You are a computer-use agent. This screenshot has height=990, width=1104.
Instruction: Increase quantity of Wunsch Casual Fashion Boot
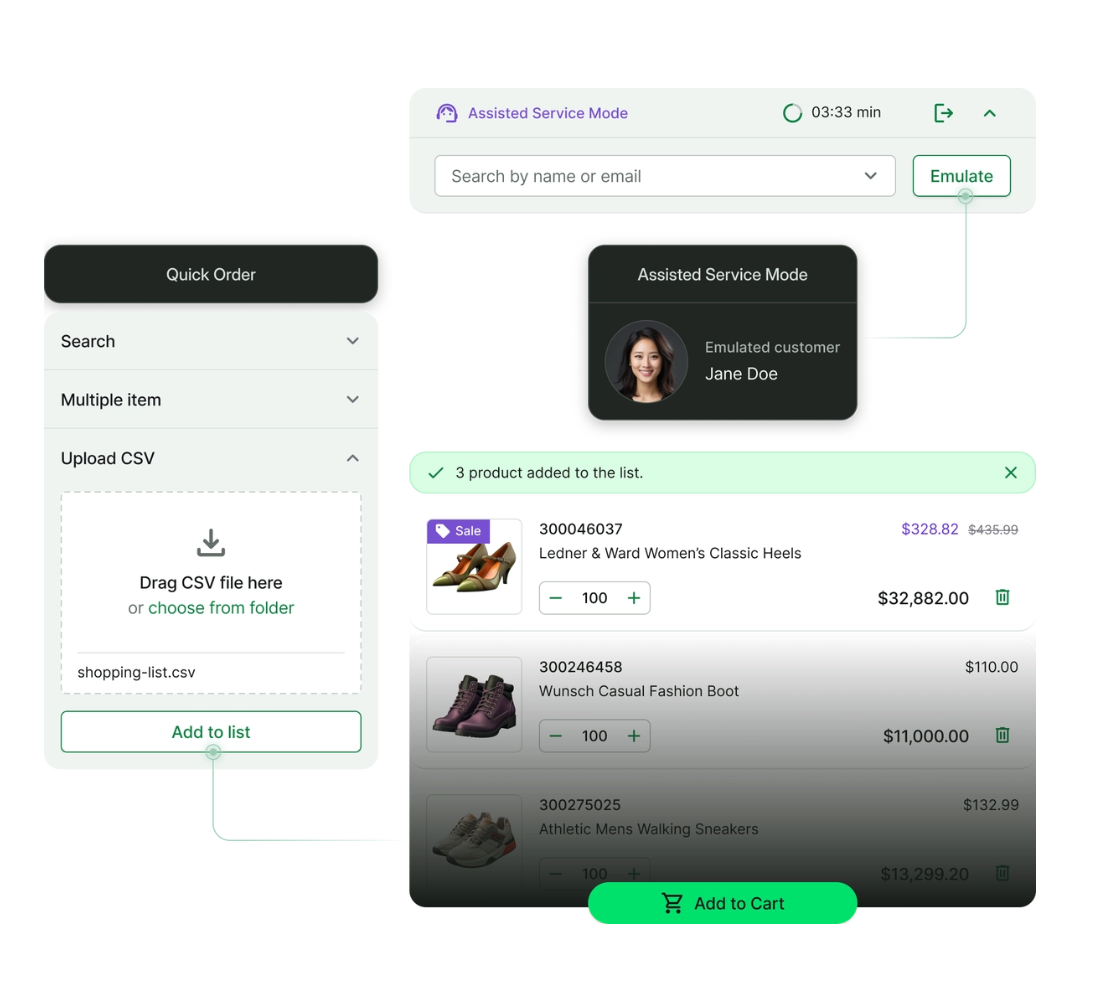(634, 736)
